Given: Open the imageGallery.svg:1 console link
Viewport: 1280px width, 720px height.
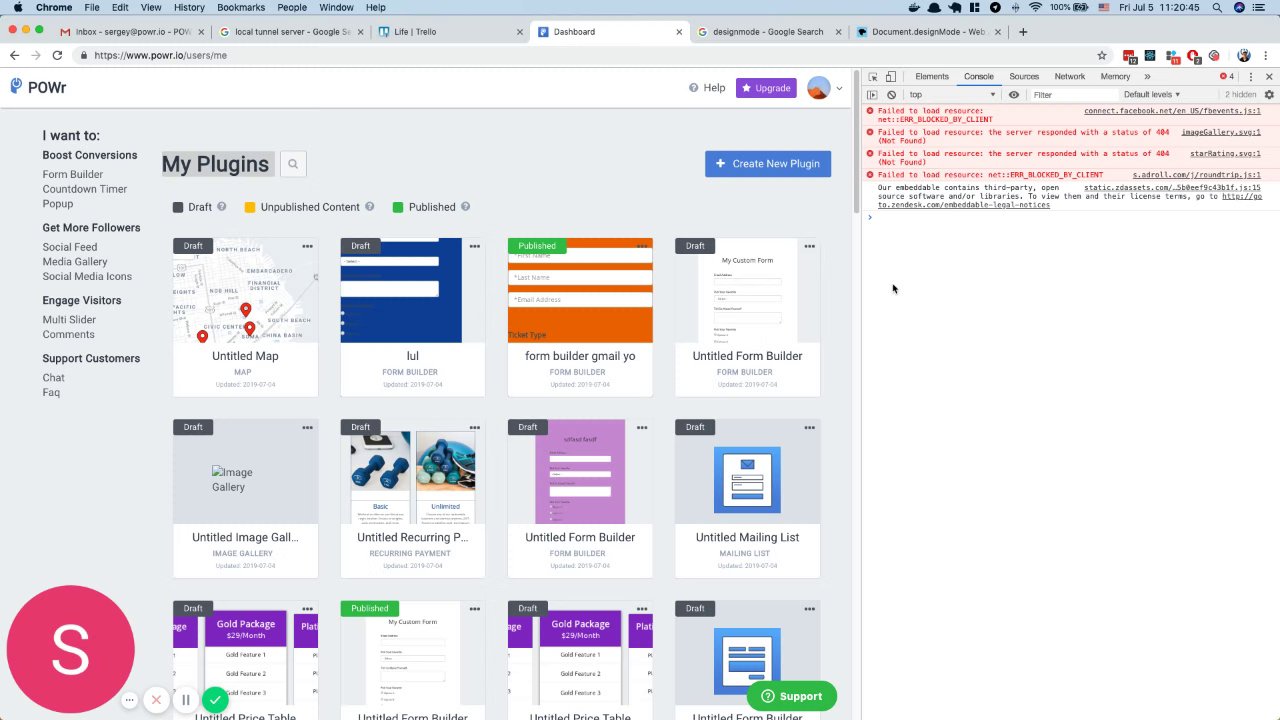Looking at the screenshot, I should pos(1221,132).
